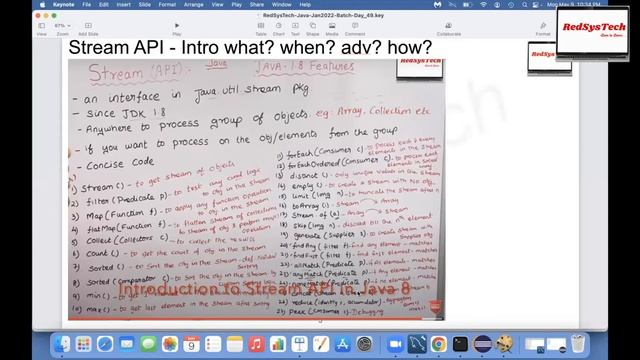
Task: Open the View menu in the menu bar
Action: 218,4
